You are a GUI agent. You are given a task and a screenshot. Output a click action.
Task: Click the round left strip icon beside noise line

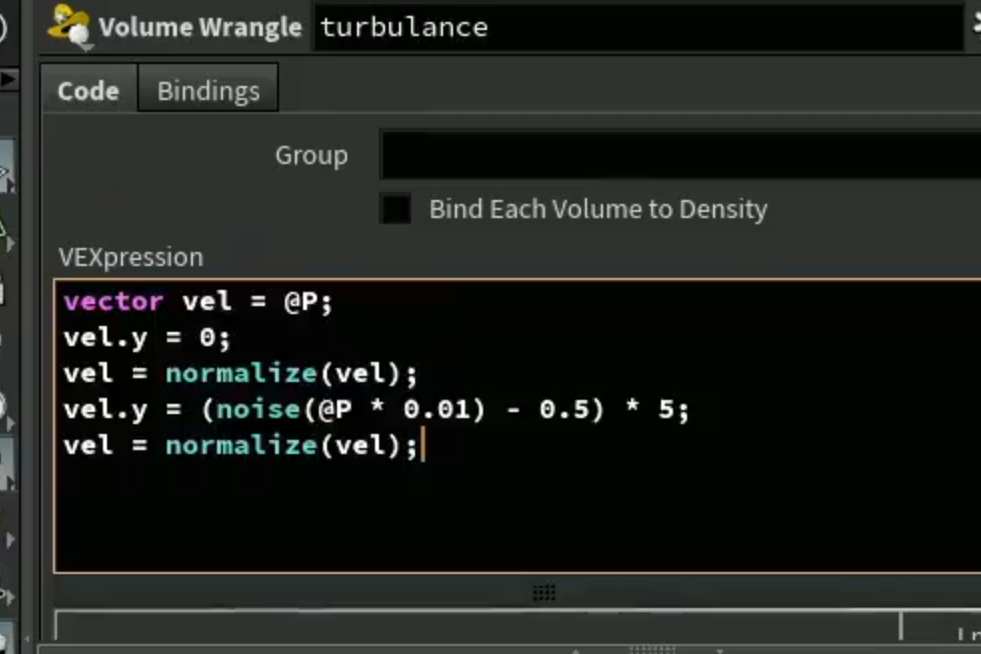(x=5, y=409)
